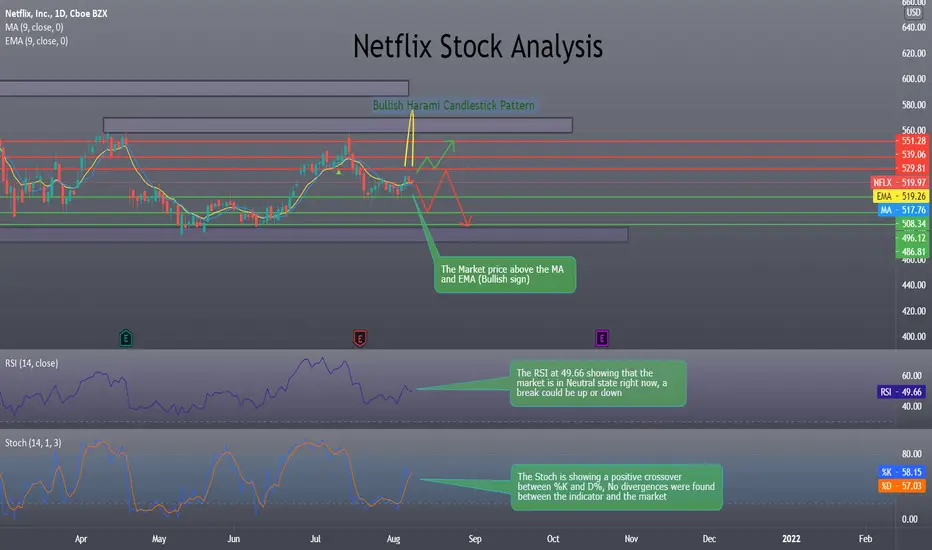Click Jun on the time axis
This screenshot has height=550, width=932.
(234, 539)
